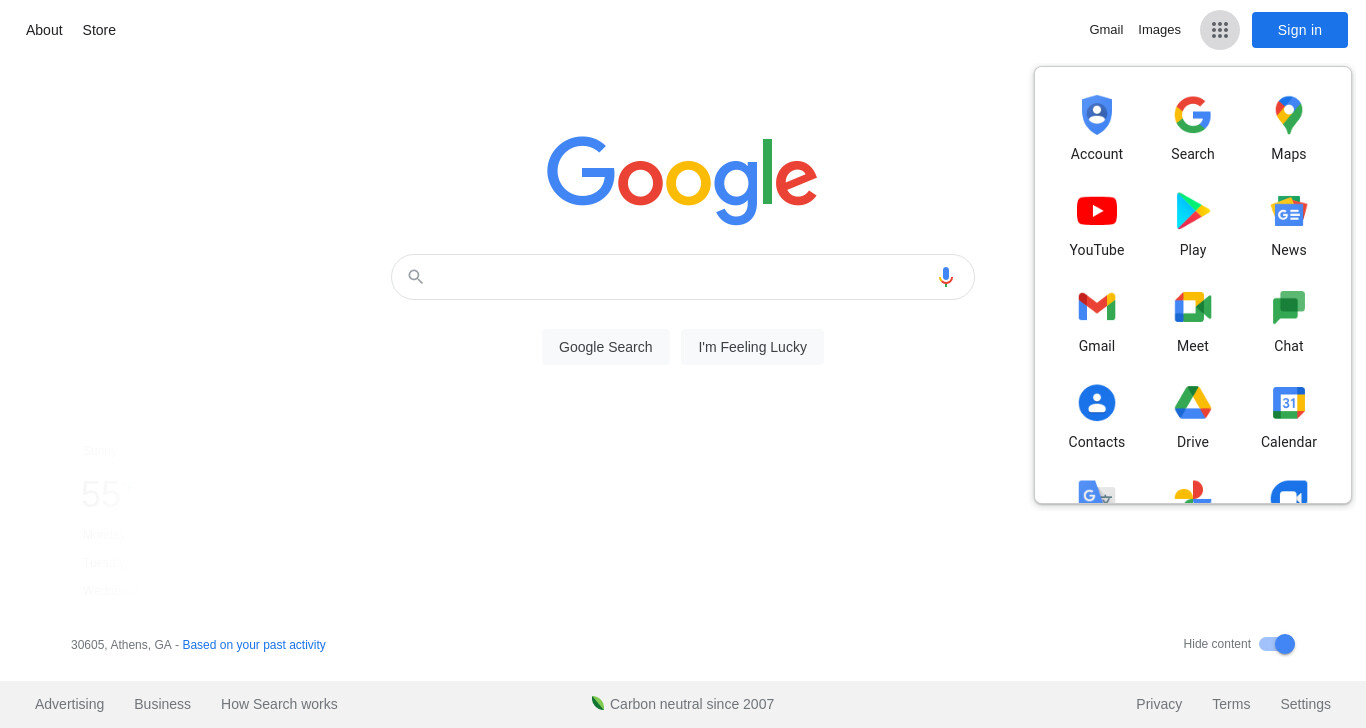Viewport: 1366px width, 728px height.
Task: Open Based on your past activity link
Action: 254,645
